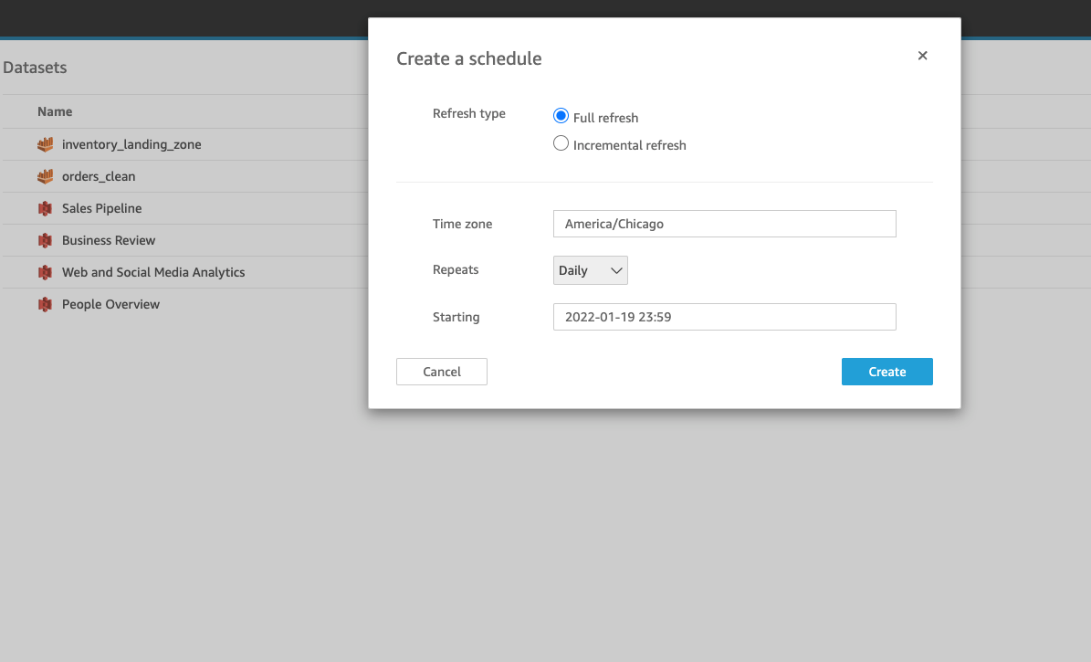The image size is (1091, 662).
Task: Click the Web and Social Media Analytics icon
Action: (45, 272)
